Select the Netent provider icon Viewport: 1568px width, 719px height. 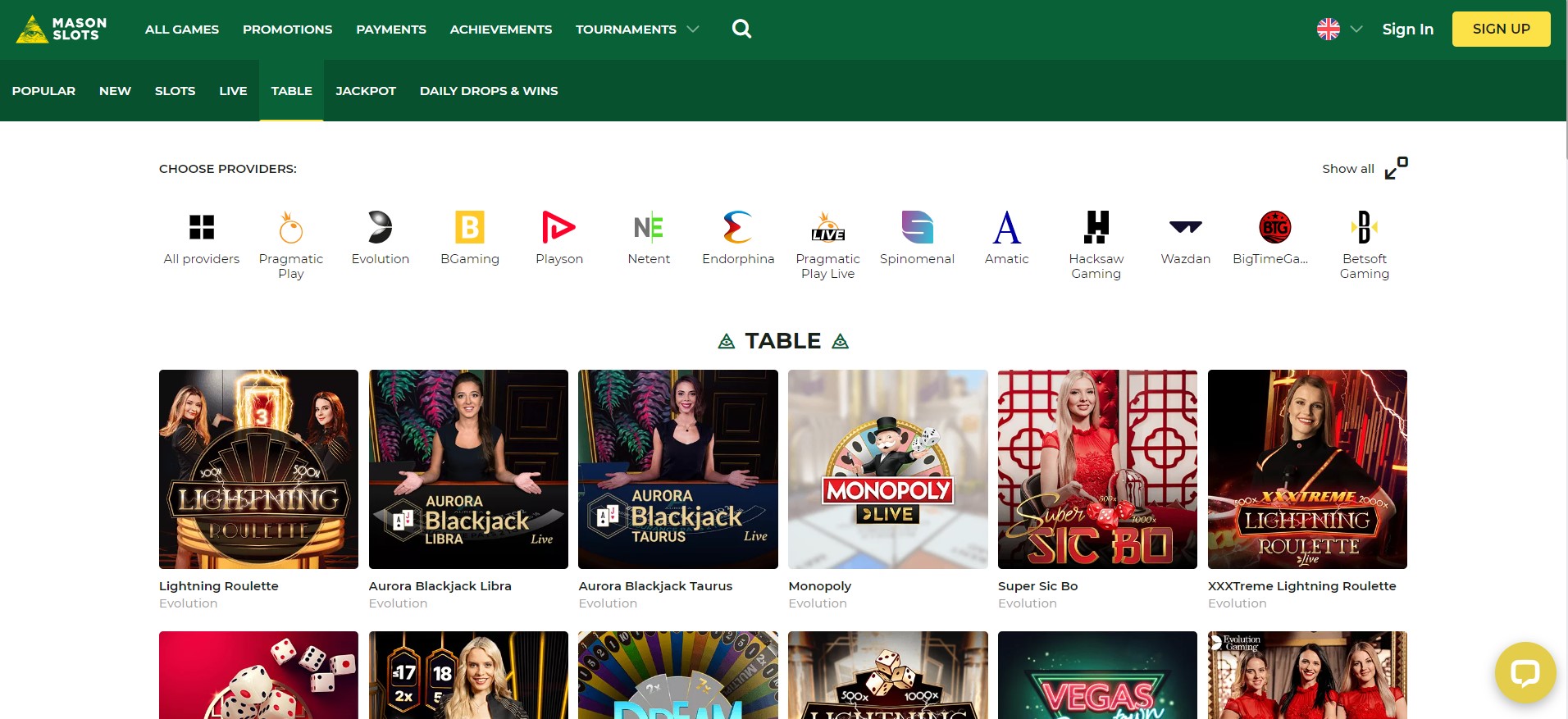[649, 227]
